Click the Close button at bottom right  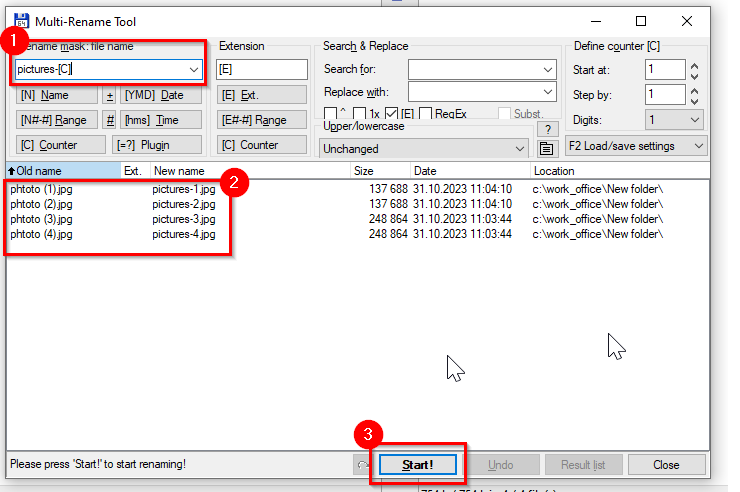pos(666,464)
